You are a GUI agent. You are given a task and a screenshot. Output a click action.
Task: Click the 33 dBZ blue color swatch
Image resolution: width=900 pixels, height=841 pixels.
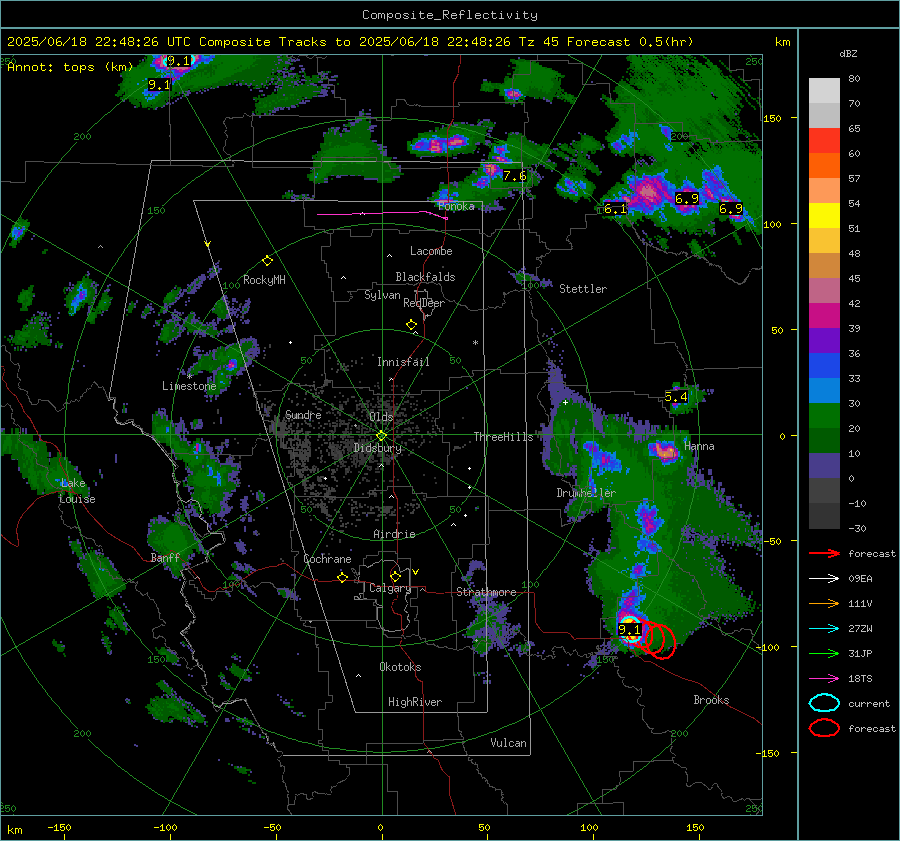click(x=824, y=390)
